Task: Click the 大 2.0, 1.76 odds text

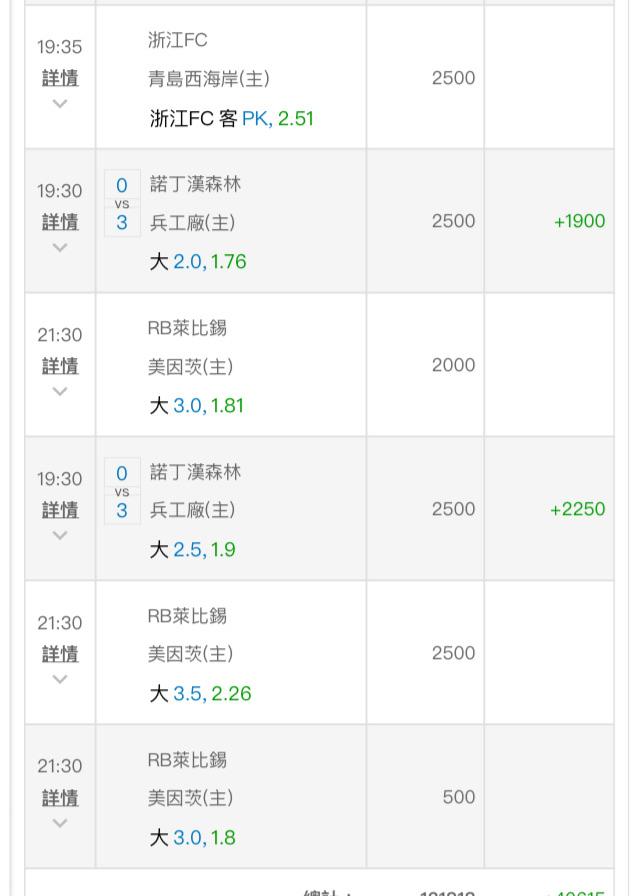Action: (197, 262)
